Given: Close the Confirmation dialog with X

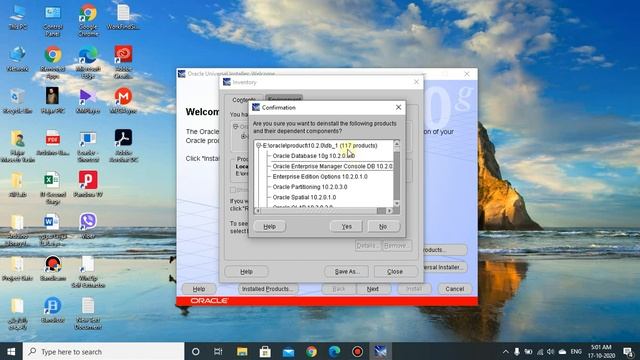Looking at the screenshot, I should [x=398, y=107].
